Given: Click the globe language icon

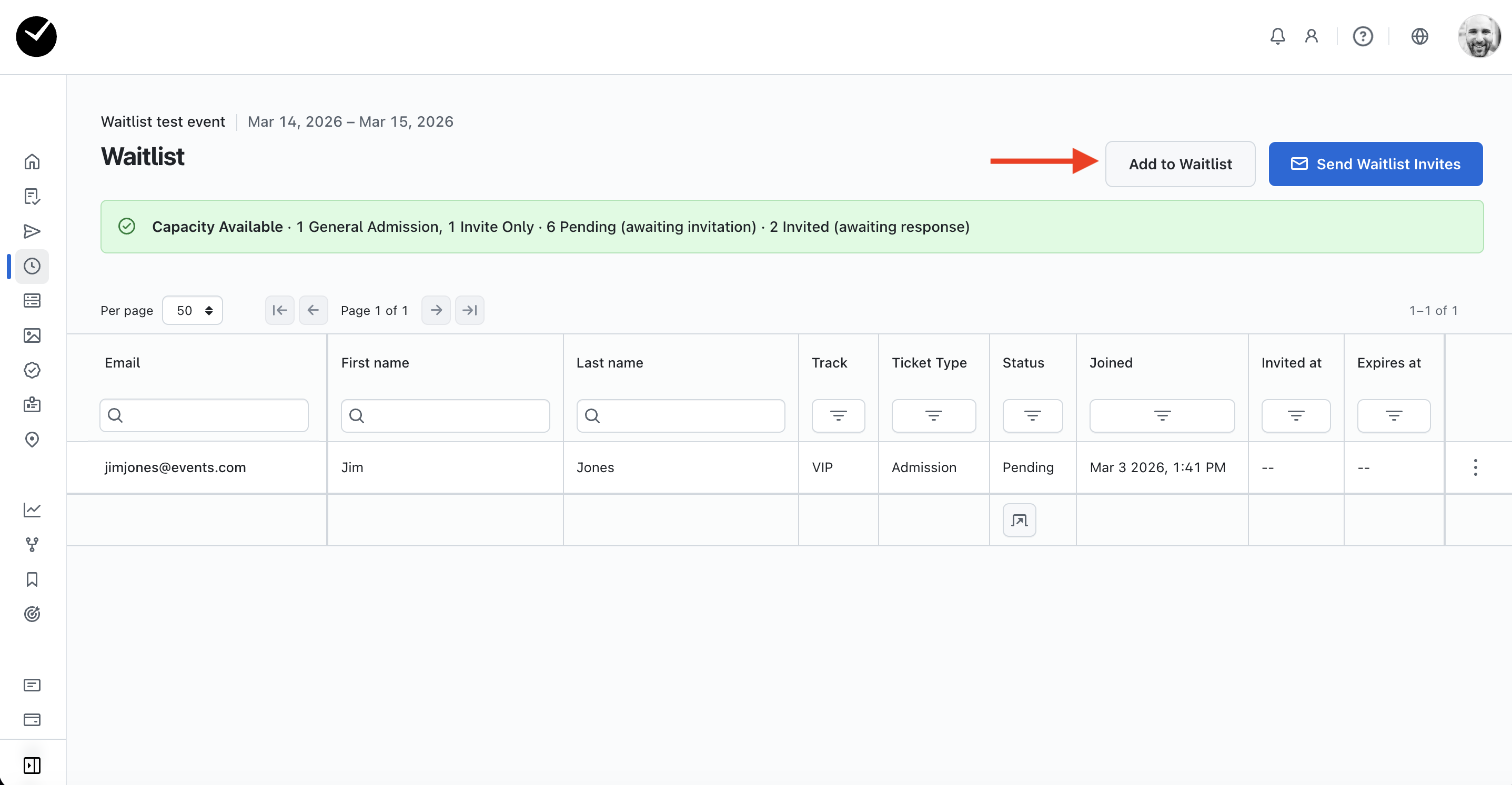Looking at the screenshot, I should coord(1419,36).
